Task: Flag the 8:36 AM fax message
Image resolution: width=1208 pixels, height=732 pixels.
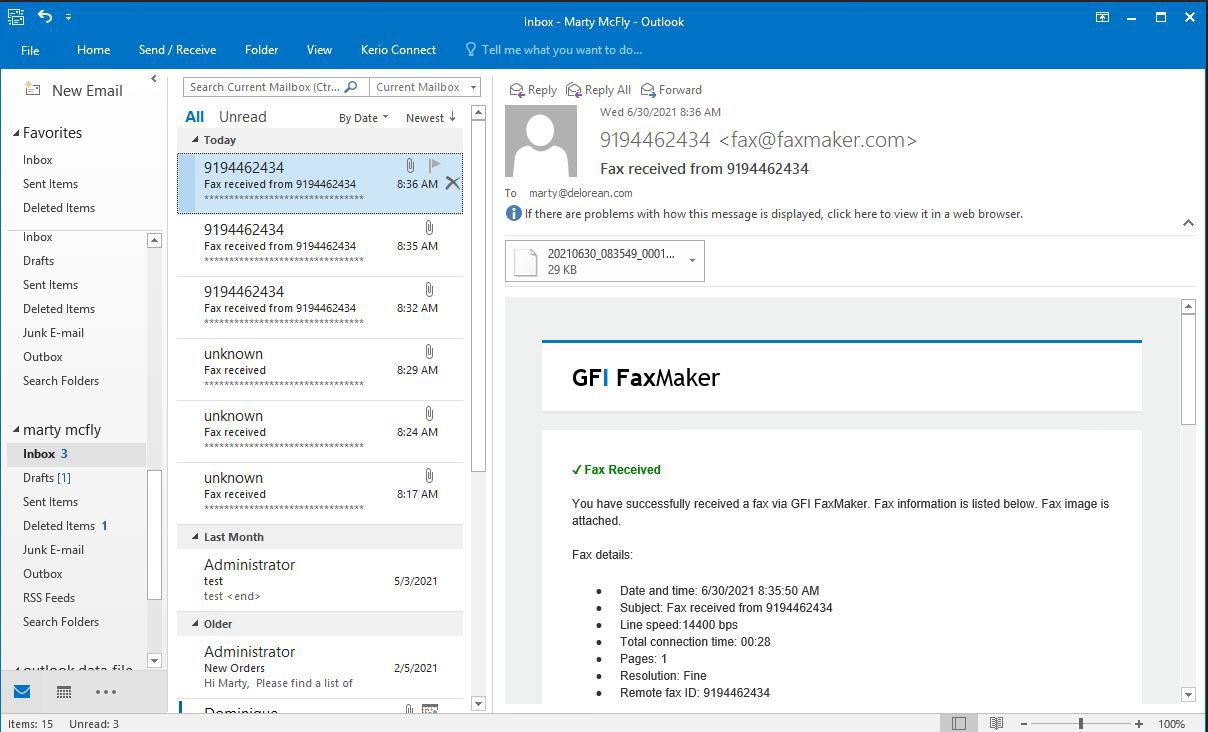Action: coord(434,166)
